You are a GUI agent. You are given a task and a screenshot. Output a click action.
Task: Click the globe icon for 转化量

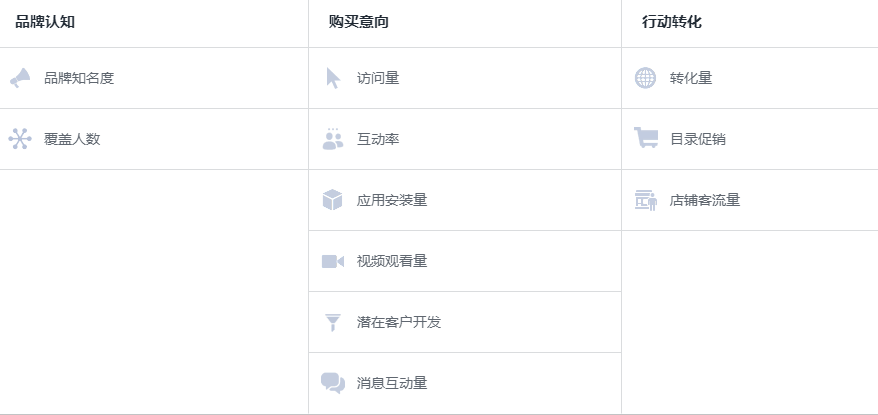(x=646, y=78)
